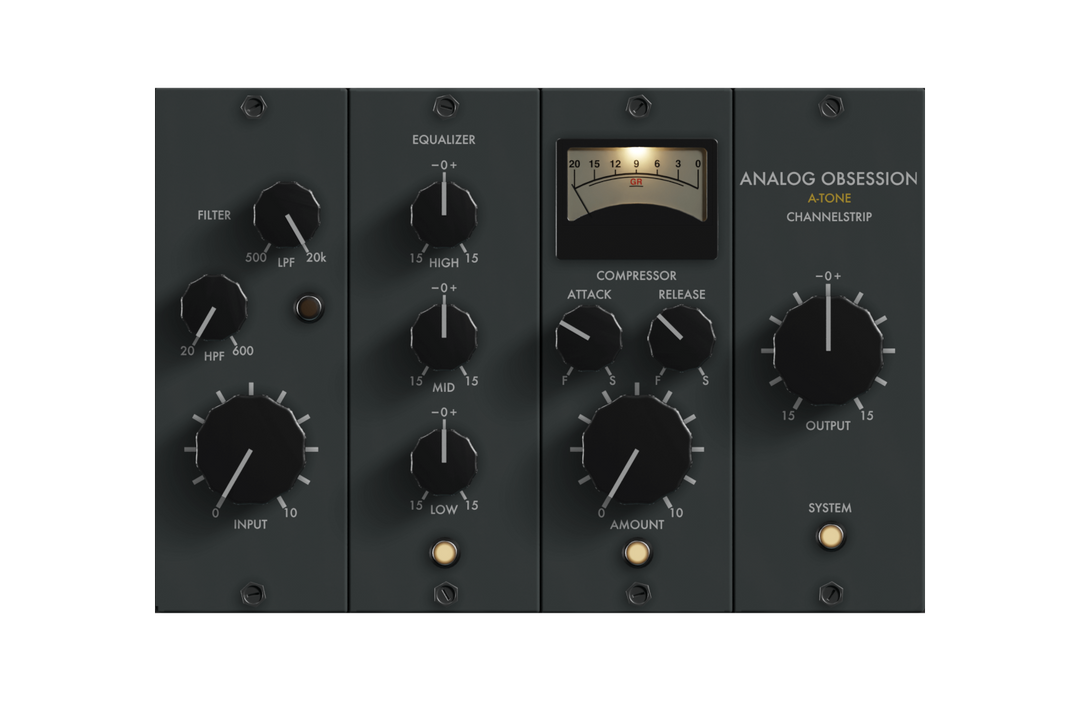Click the bottom screw of compressor module
Viewport: 1080px width, 701px height.
[x=638, y=594]
